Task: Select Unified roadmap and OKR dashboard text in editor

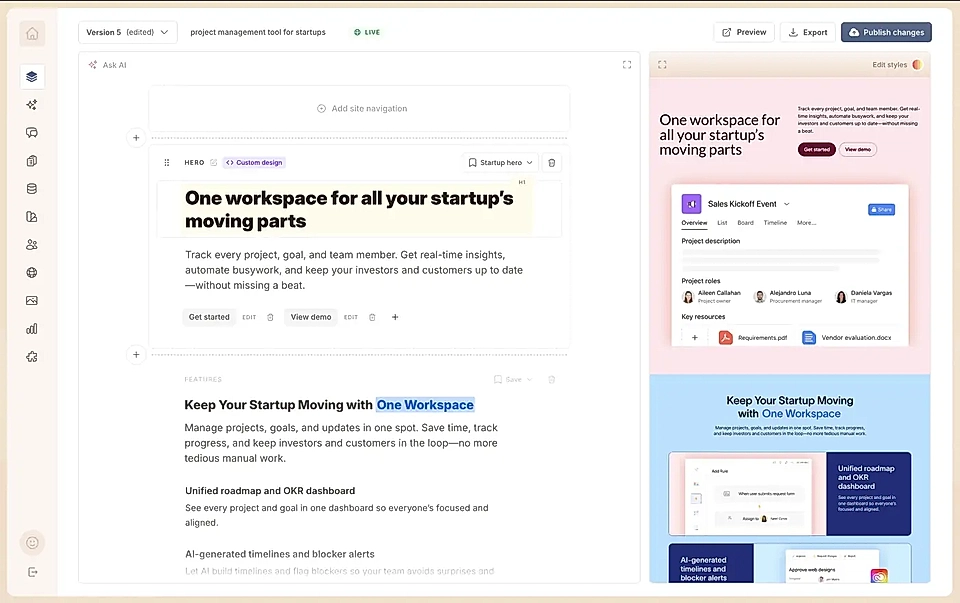Action: click(270, 491)
